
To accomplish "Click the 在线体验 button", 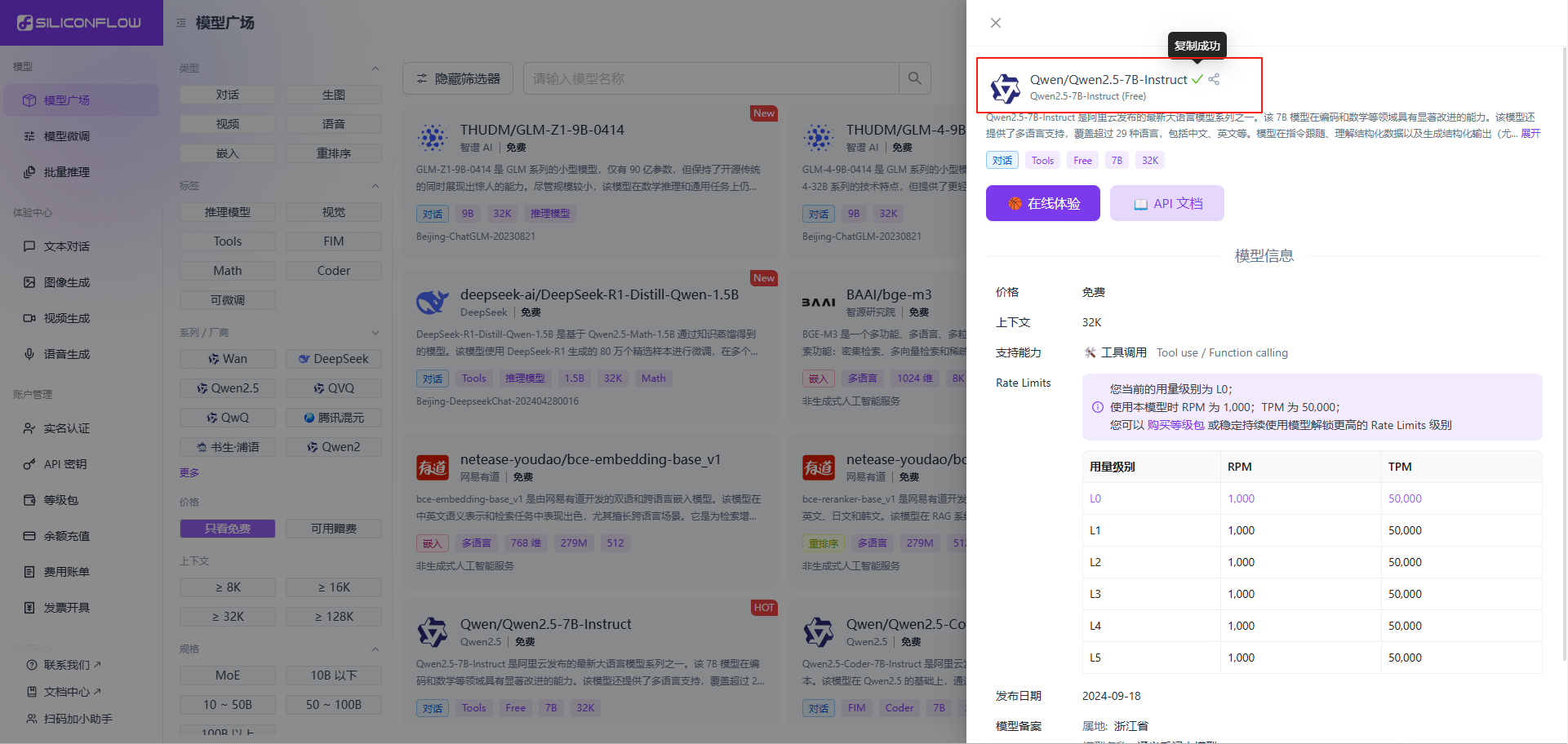I will pos(1042,203).
